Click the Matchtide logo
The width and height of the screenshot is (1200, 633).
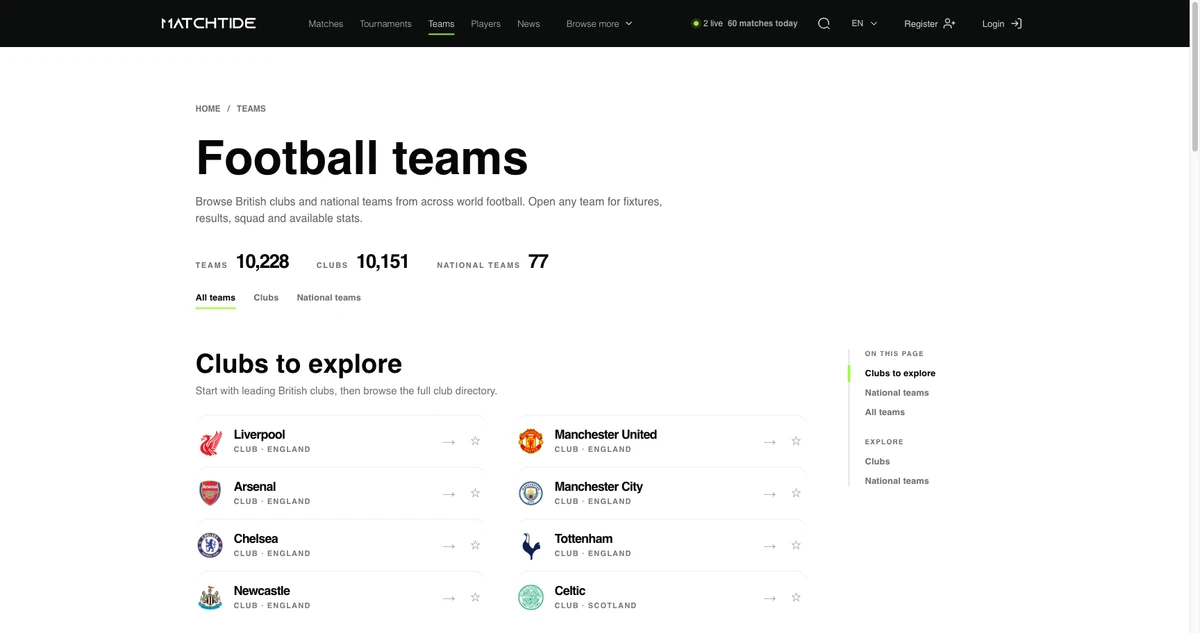tap(208, 23)
